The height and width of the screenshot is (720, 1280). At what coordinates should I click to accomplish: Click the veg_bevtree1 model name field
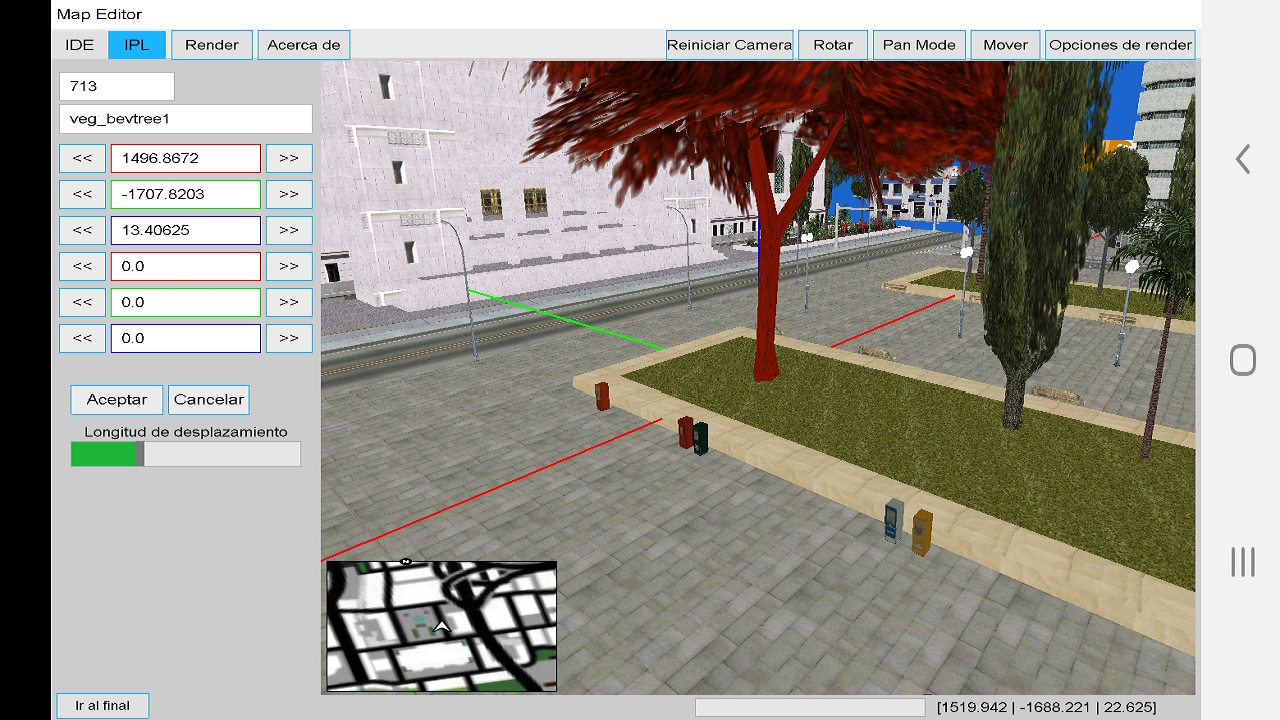point(186,119)
